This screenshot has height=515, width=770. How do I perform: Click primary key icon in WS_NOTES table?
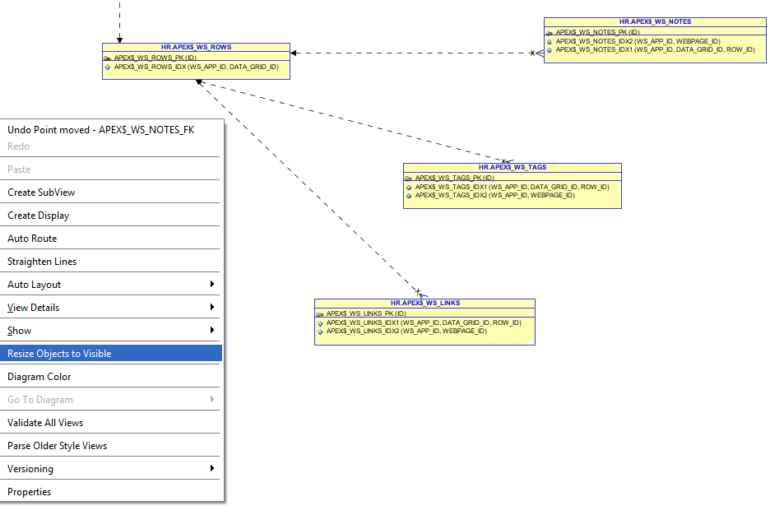tap(549, 33)
